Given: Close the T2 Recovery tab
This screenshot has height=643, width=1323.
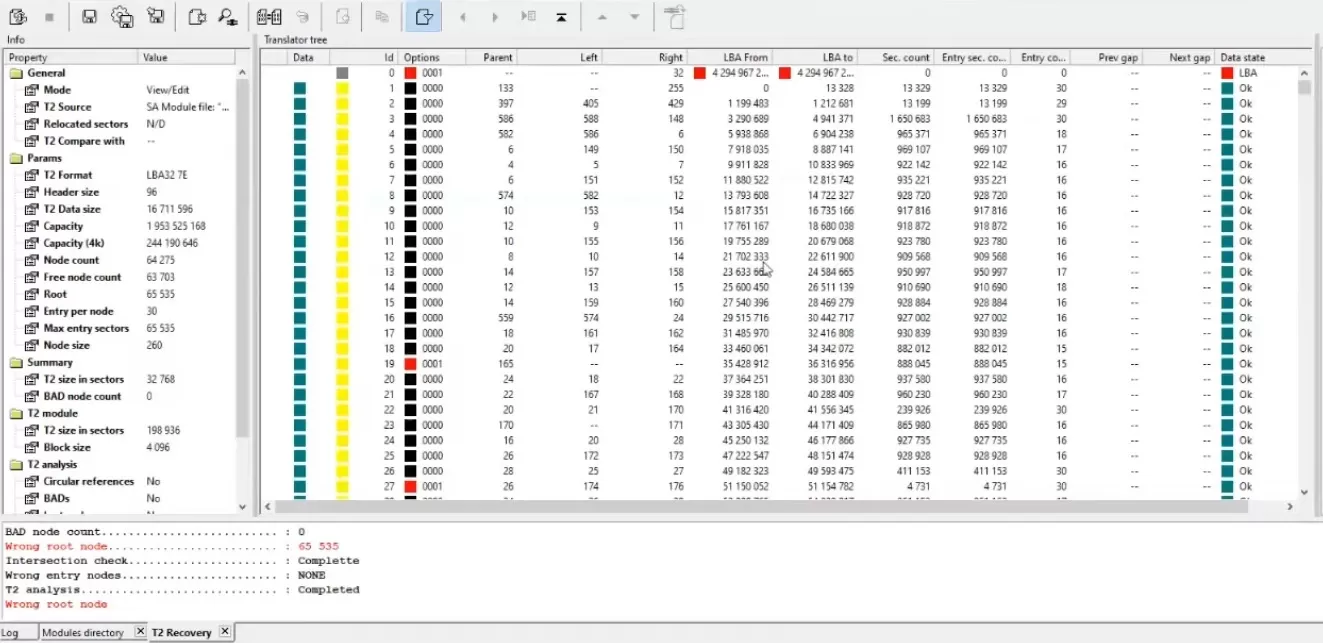Looking at the screenshot, I should 225,631.
